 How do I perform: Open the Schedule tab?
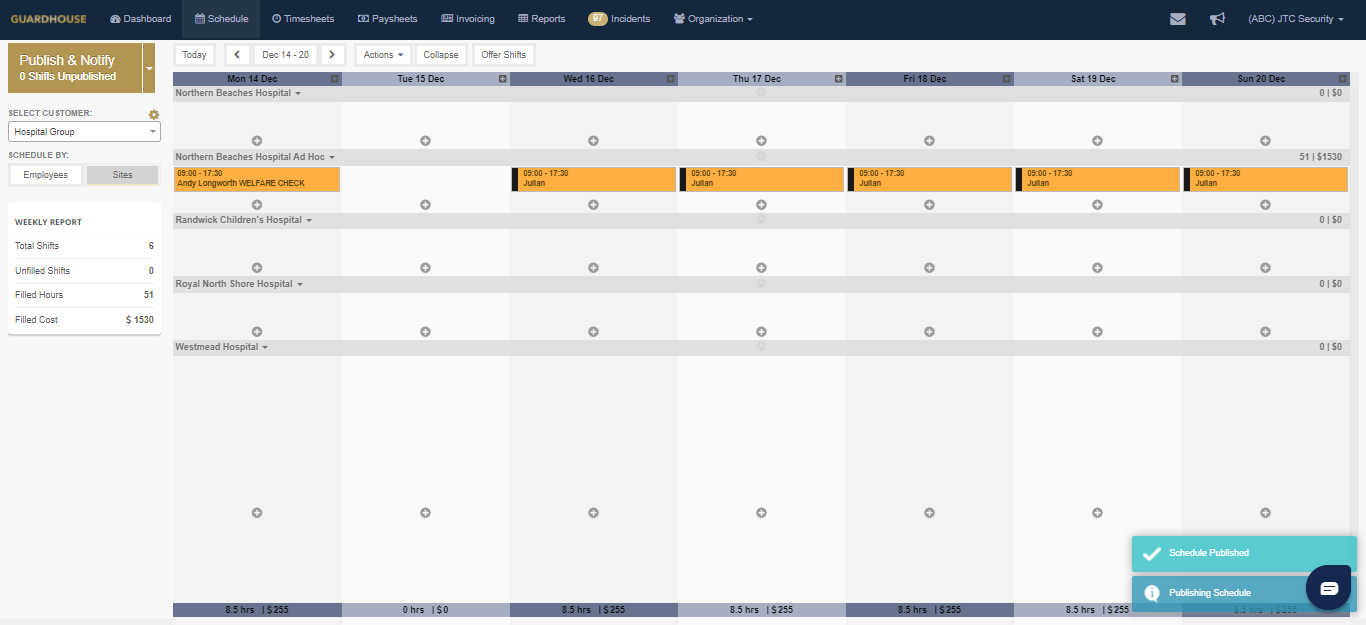point(221,19)
